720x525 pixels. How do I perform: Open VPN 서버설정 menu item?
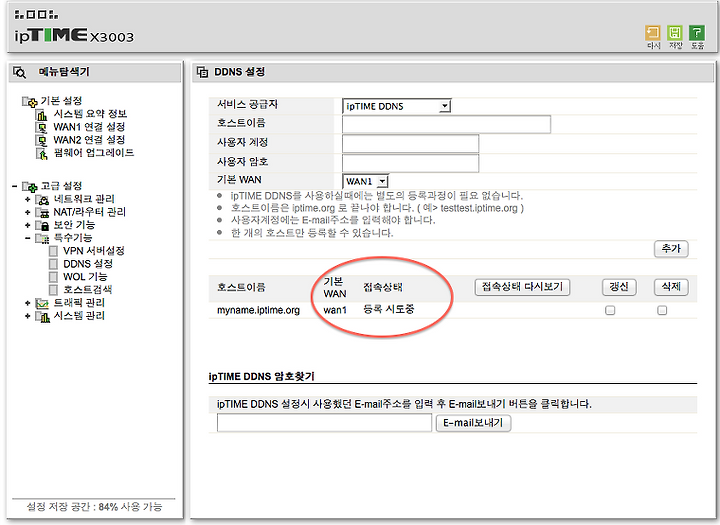(94, 251)
